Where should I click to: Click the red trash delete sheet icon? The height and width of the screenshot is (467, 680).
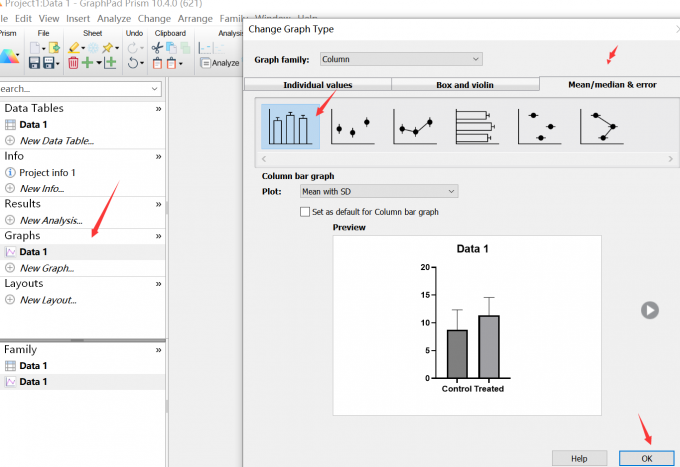pyautogui.click(x=73, y=63)
